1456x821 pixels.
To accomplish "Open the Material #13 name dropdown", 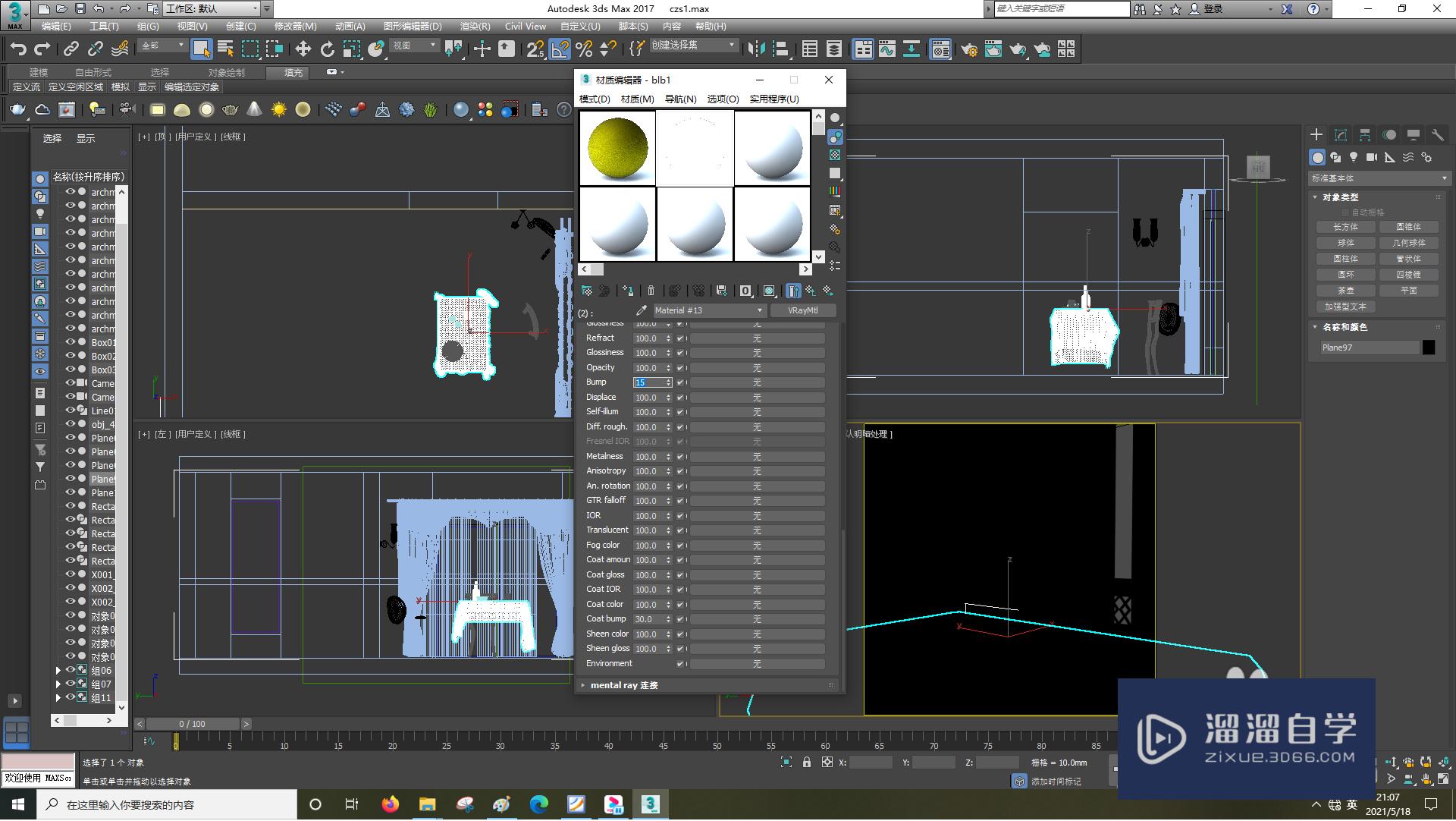I will point(759,310).
